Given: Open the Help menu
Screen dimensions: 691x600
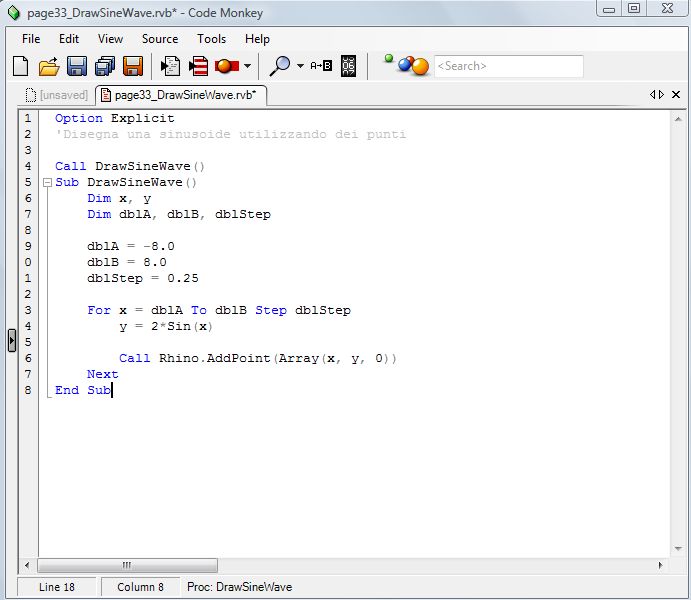Looking at the screenshot, I should (257, 39).
